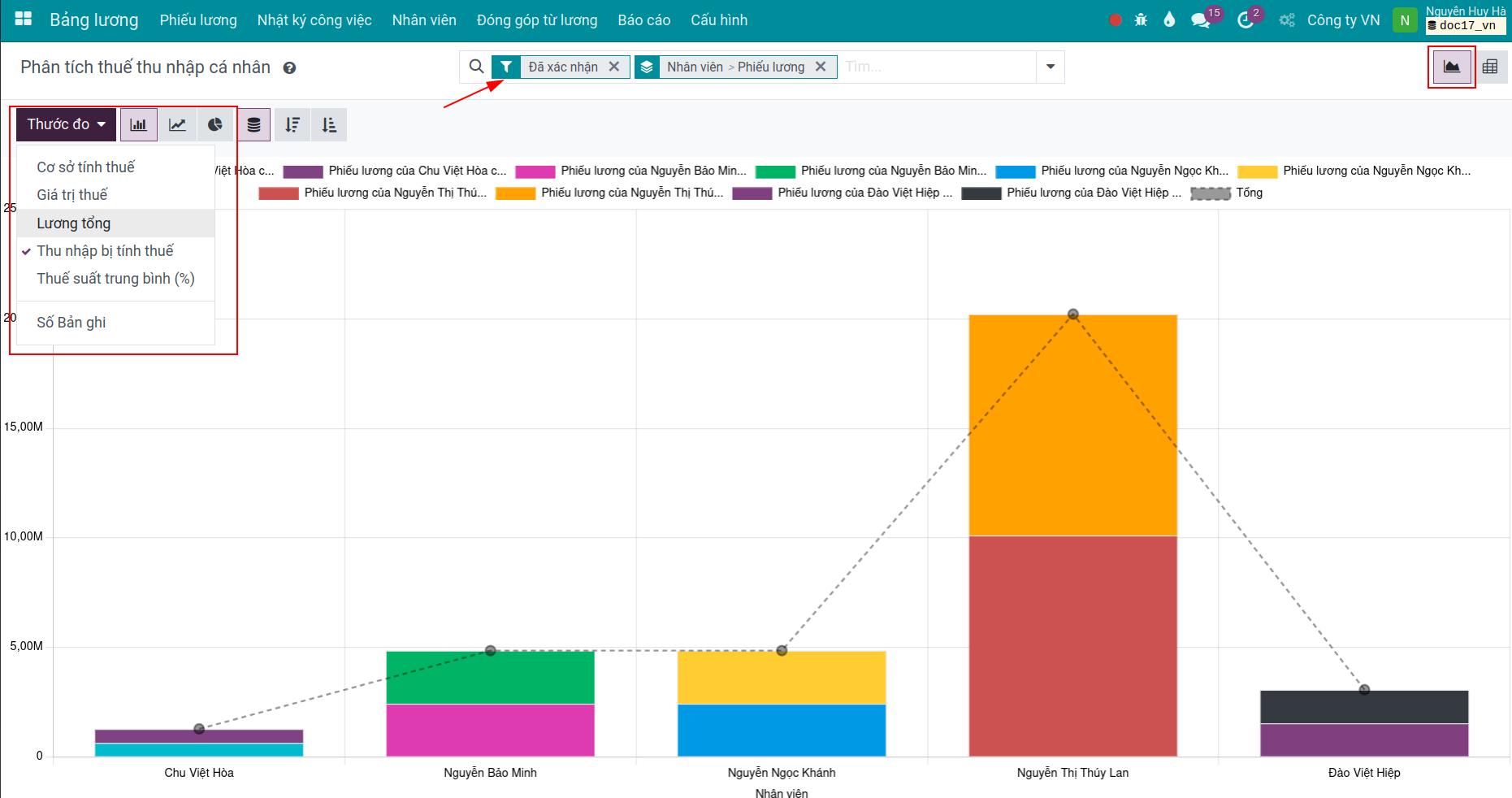This screenshot has height=798, width=1512.
Task: Open the 'Báo cáo' menu
Action: [x=643, y=20]
